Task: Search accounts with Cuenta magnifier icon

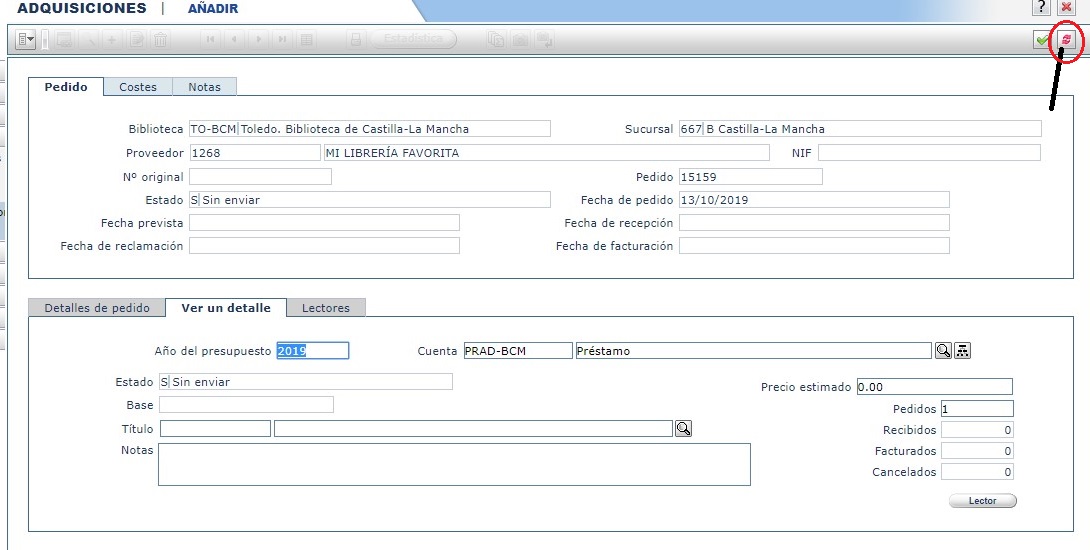Action: coord(943,351)
